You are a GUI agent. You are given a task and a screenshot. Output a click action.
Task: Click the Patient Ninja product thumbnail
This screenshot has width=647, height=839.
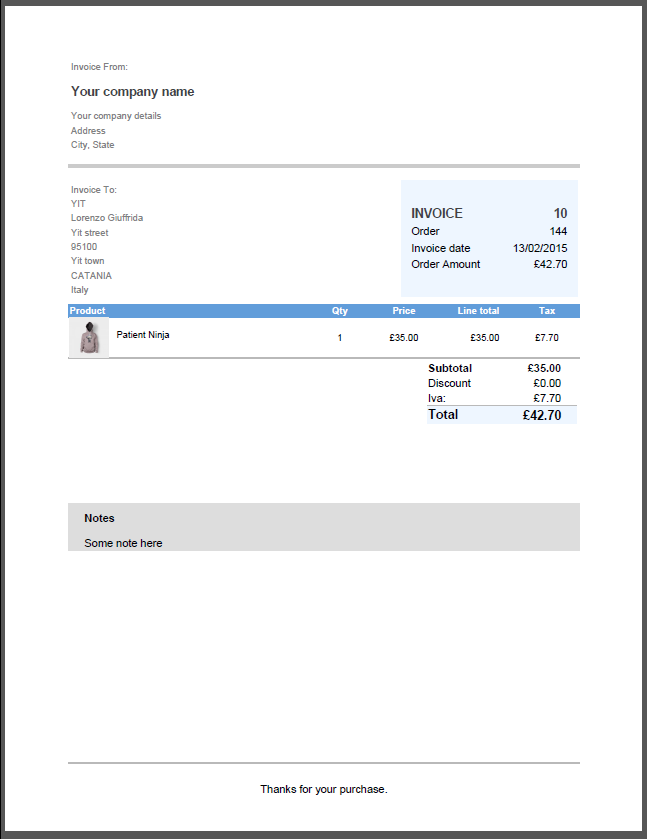pos(89,338)
